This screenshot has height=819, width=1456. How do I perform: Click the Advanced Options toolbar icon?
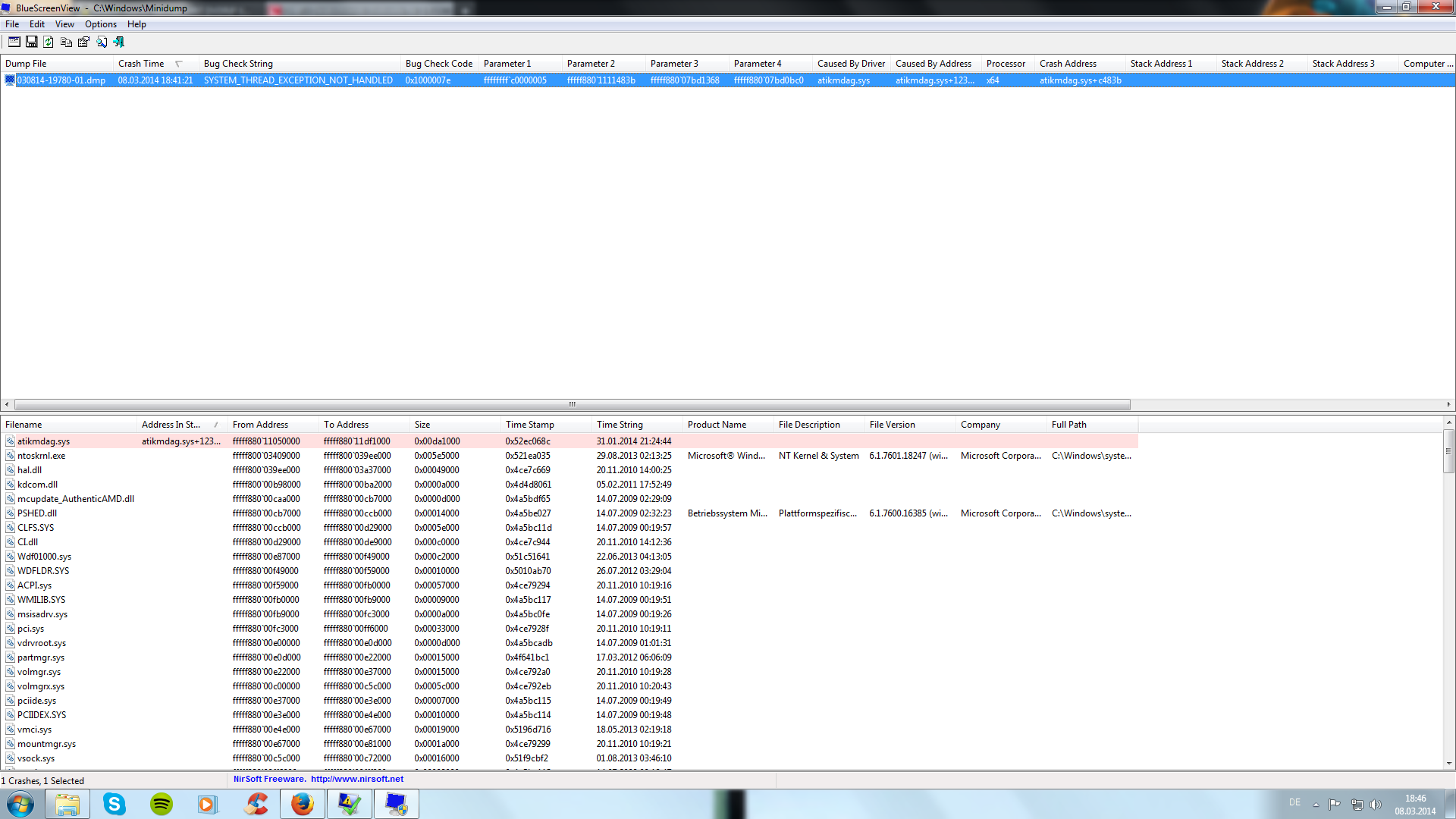click(x=14, y=42)
